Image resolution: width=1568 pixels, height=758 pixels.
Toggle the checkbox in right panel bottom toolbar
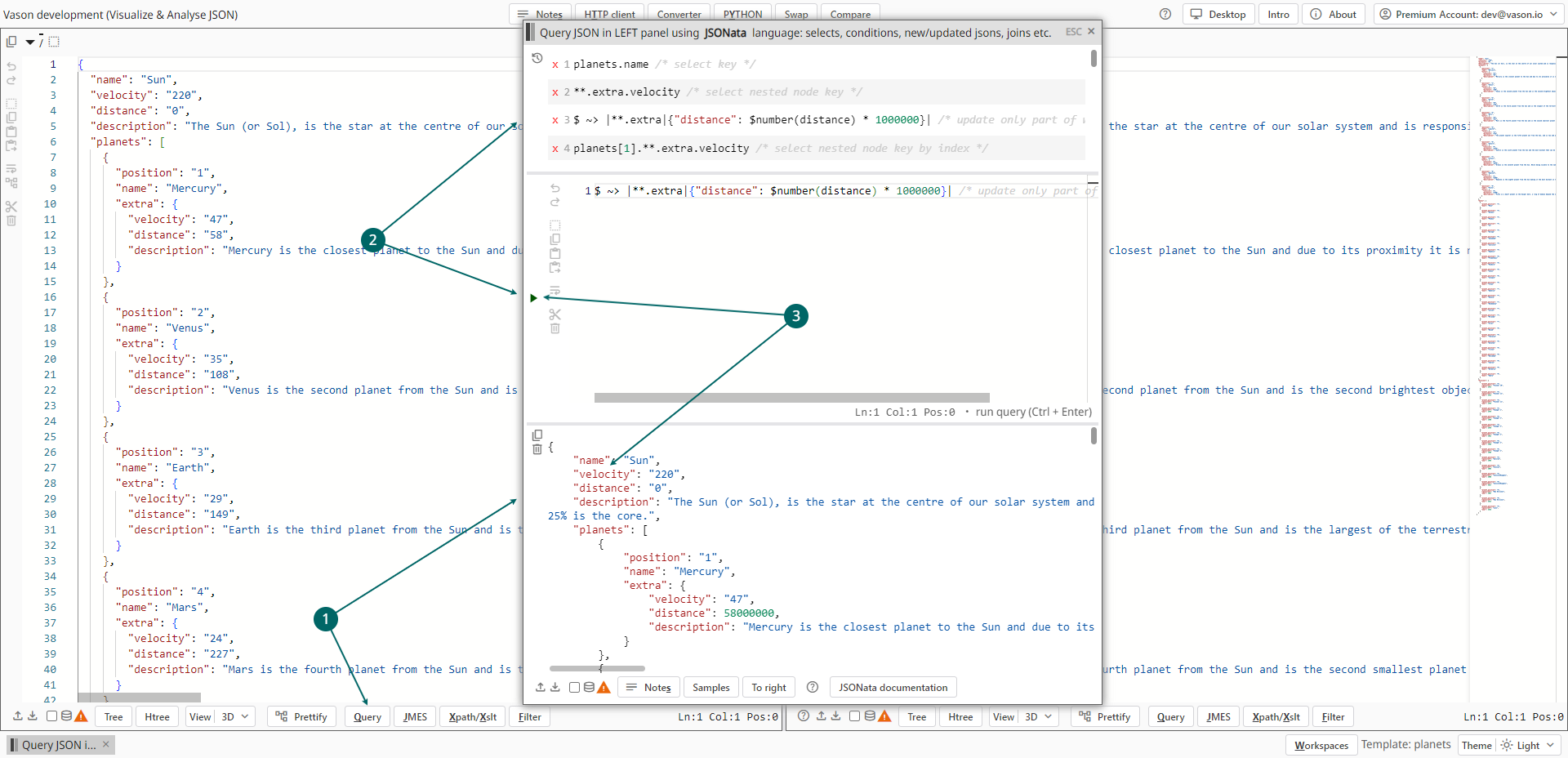pyautogui.click(x=854, y=716)
